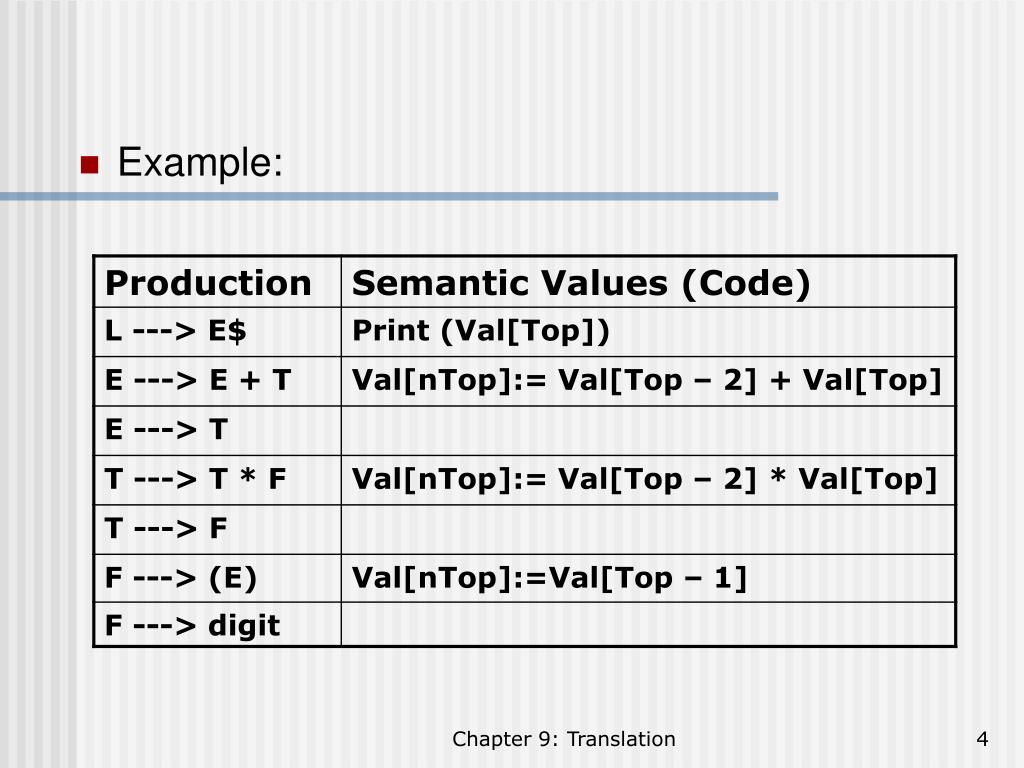
Task: Select the "Print (Val[Top])" code cell
Action: click(480, 332)
